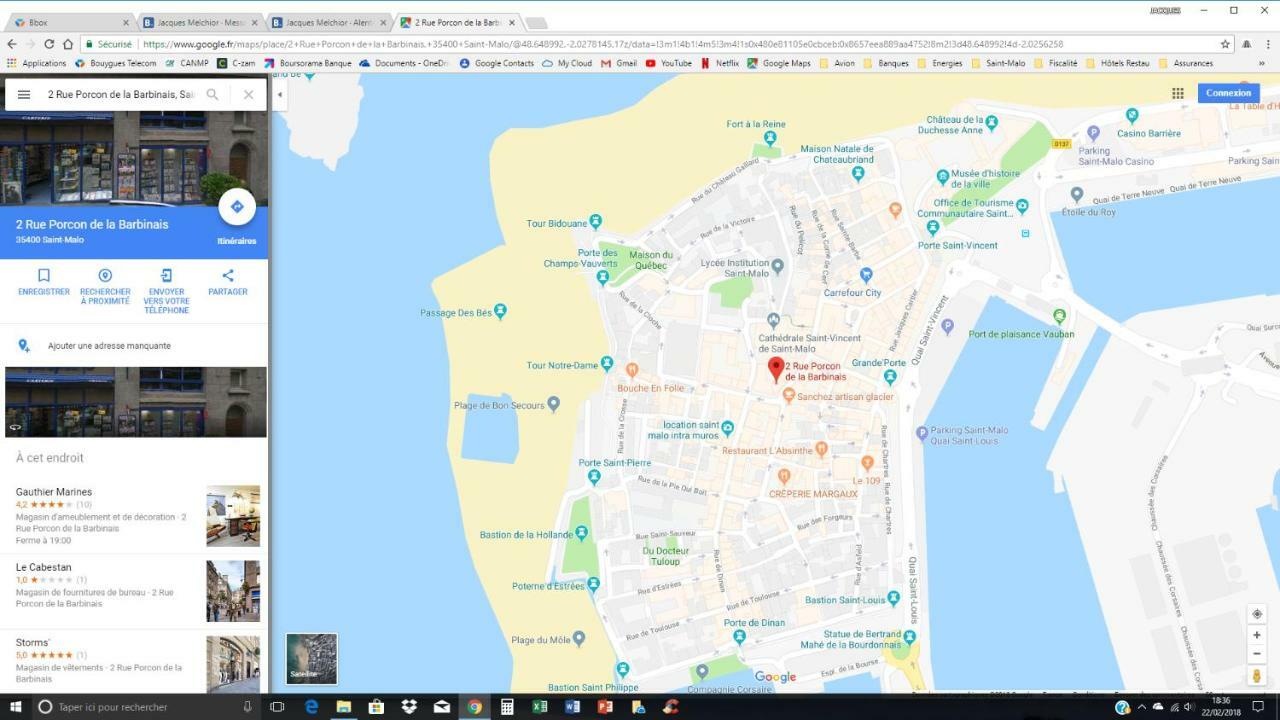Click the Street View pegman icon
This screenshot has width=1280, height=720.
click(x=1257, y=676)
